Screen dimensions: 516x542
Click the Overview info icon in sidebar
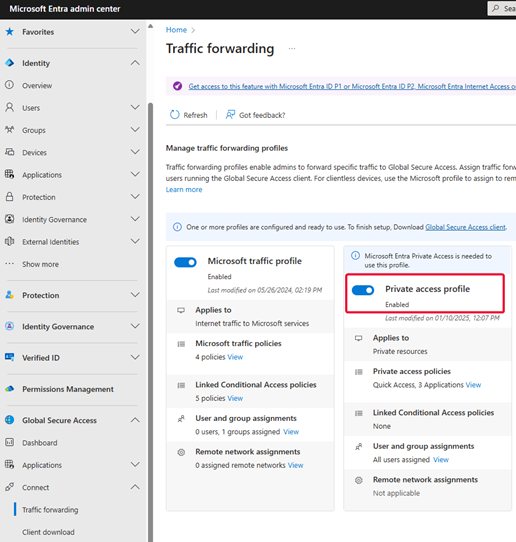[x=10, y=85]
